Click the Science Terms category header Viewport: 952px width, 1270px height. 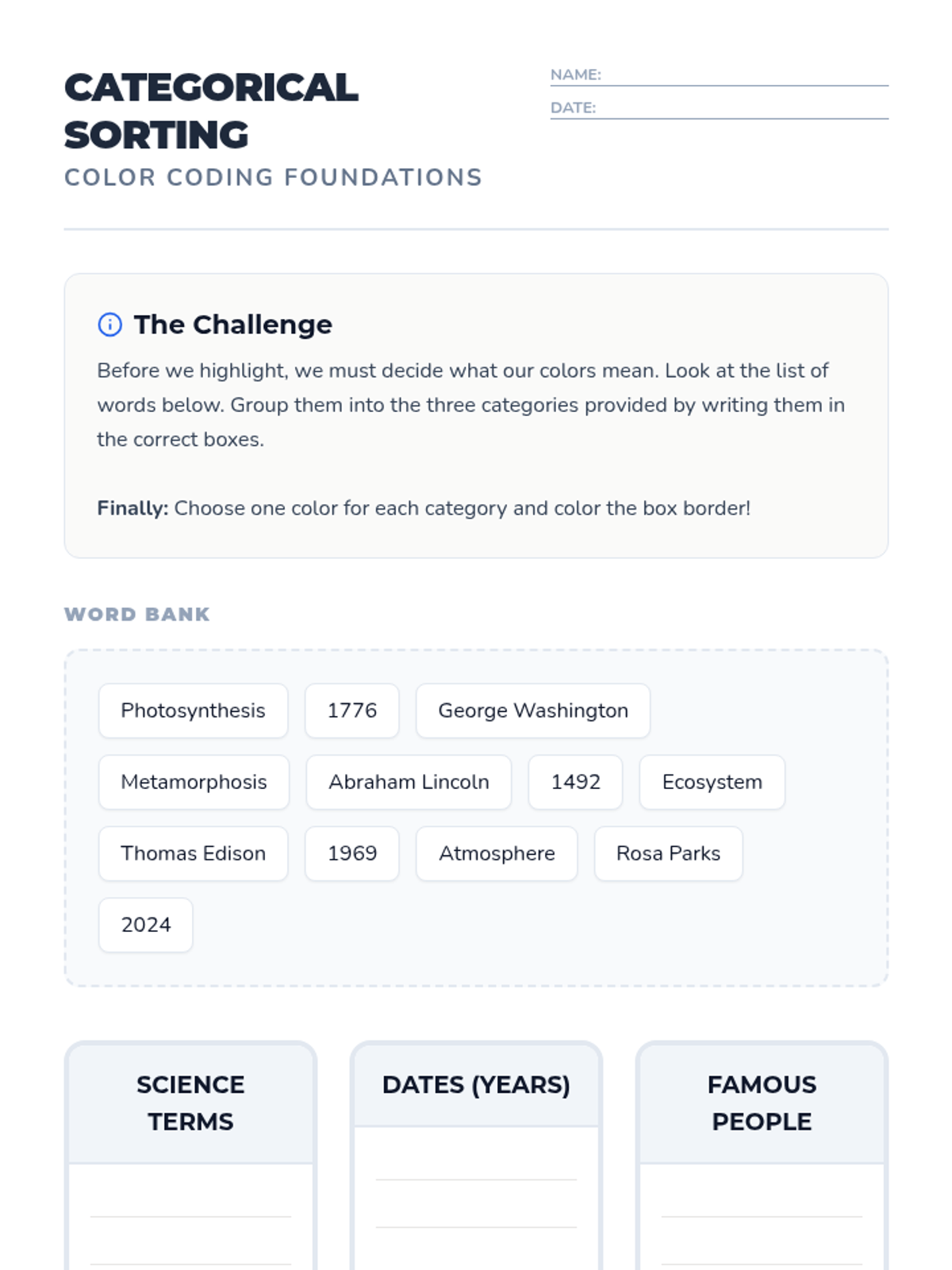click(x=190, y=1103)
